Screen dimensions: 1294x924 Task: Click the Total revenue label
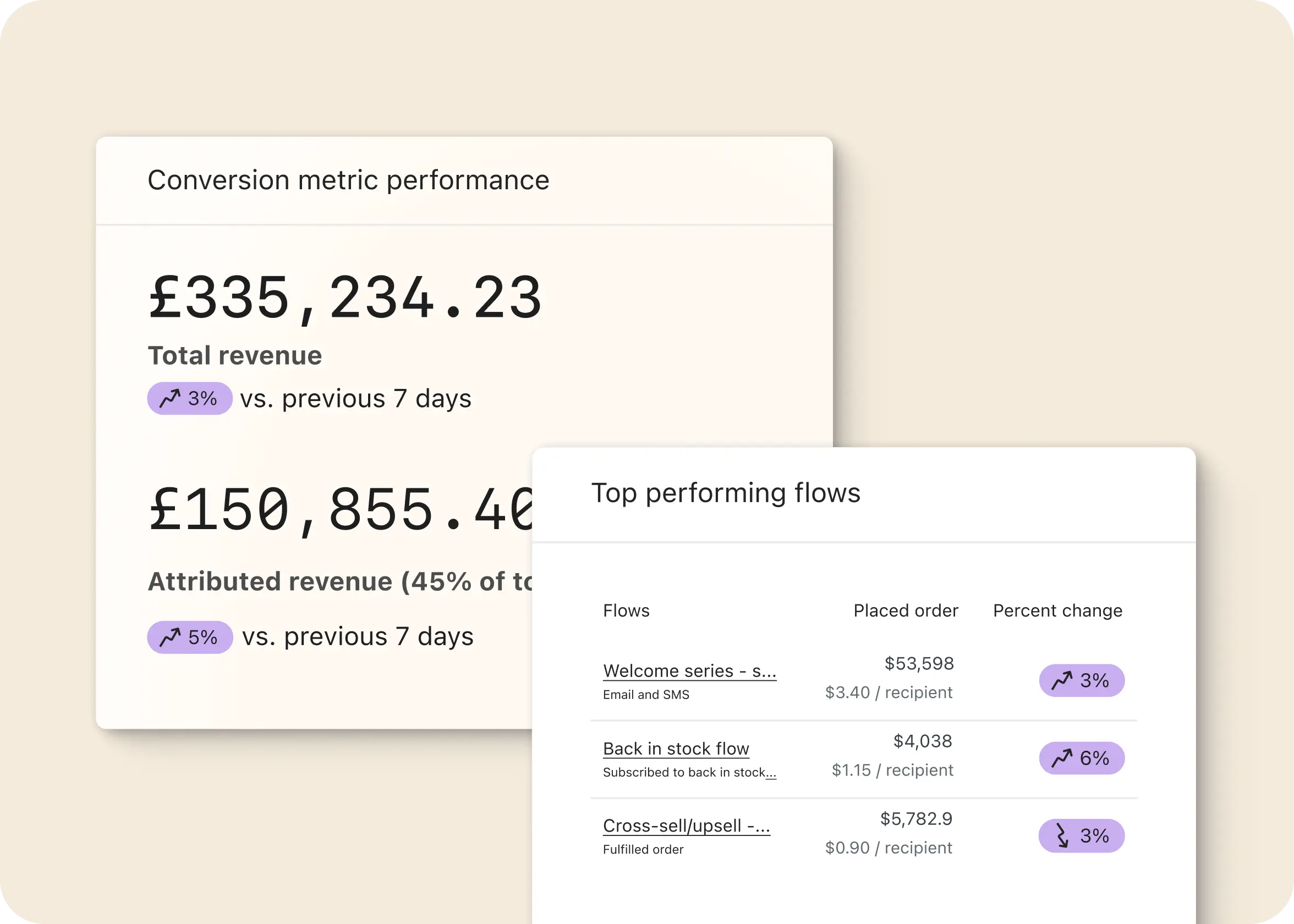pyautogui.click(x=235, y=356)
